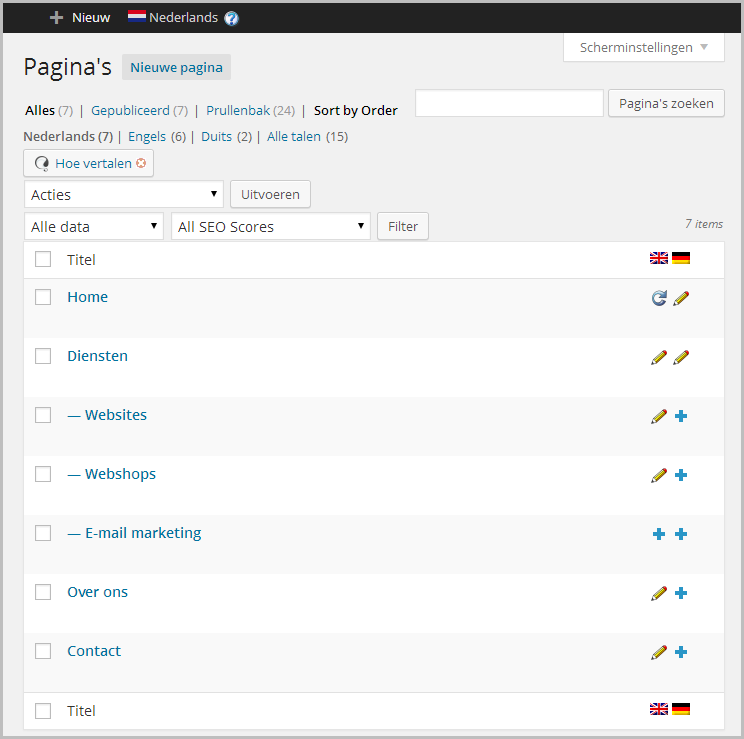Select the Diensten page checkbox
Screen dimensions: 744x739
click(43, 356)
